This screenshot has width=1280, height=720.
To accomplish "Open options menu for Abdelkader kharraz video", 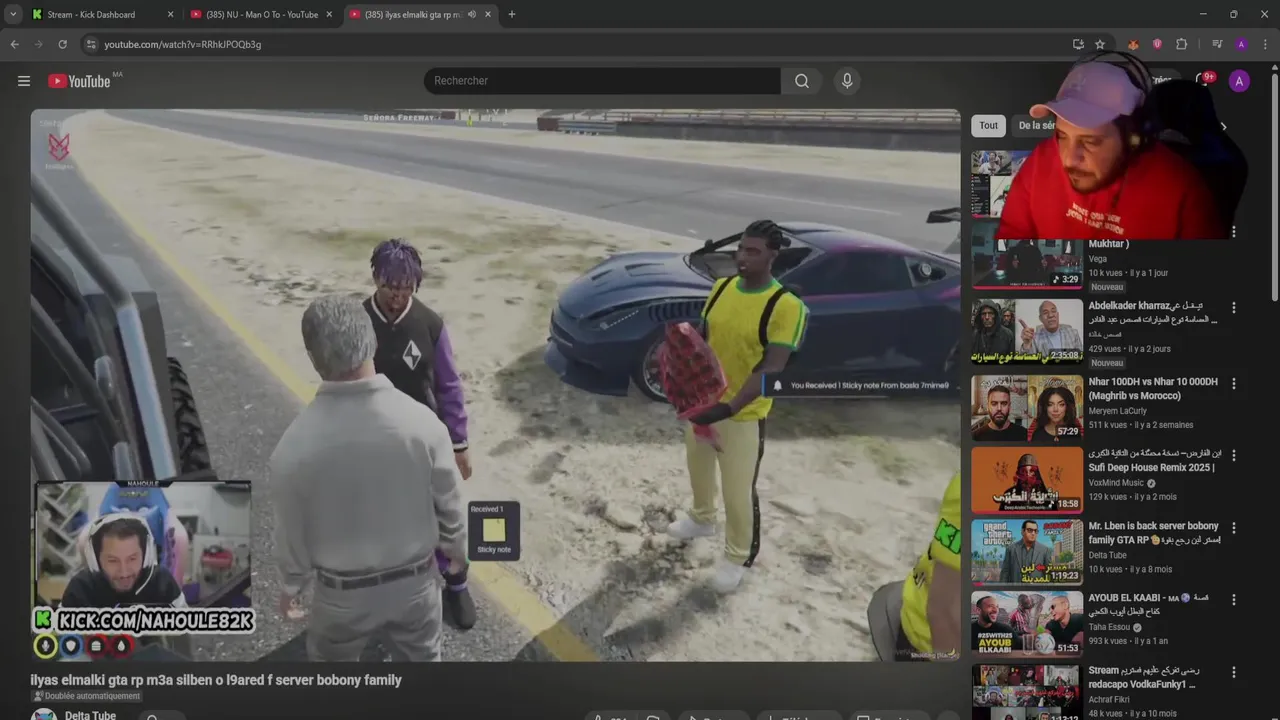I will 1233,308.
